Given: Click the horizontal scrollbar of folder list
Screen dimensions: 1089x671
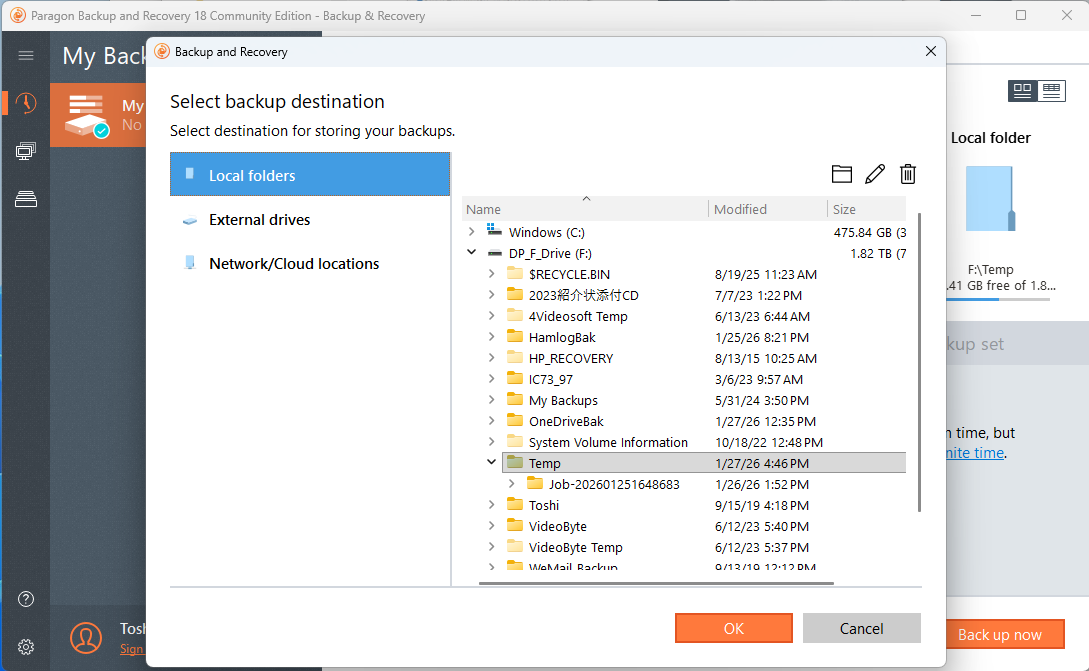Looking at the screenshot, I should coord(656,583).
